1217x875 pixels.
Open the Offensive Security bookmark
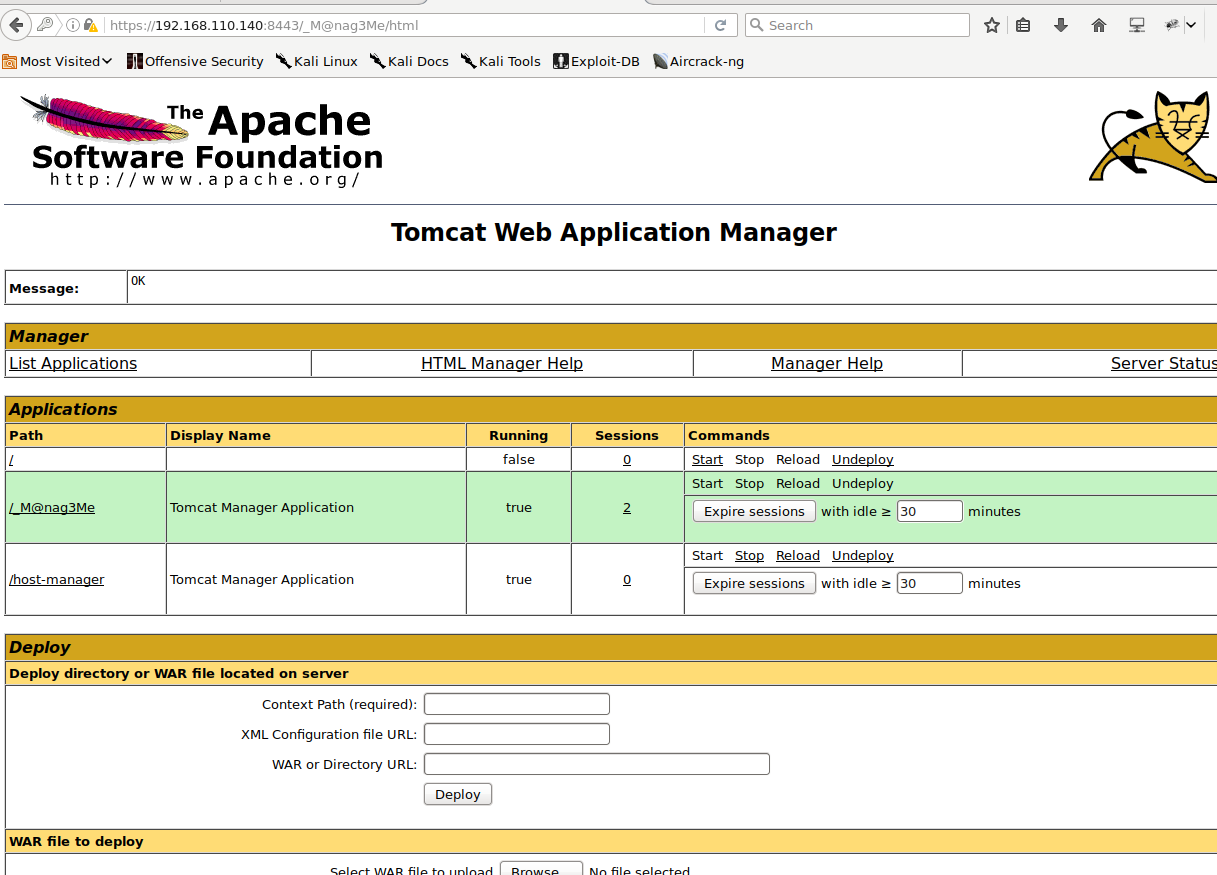click(x=195, y=61)
